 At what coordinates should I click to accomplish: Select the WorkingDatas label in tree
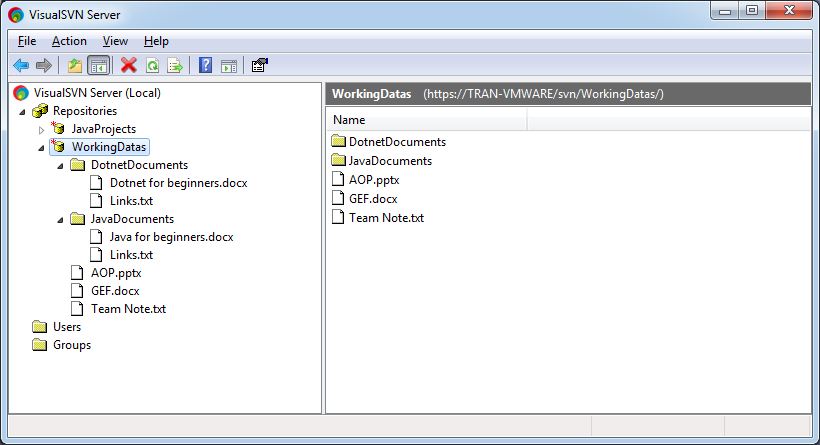pos(109,147)
